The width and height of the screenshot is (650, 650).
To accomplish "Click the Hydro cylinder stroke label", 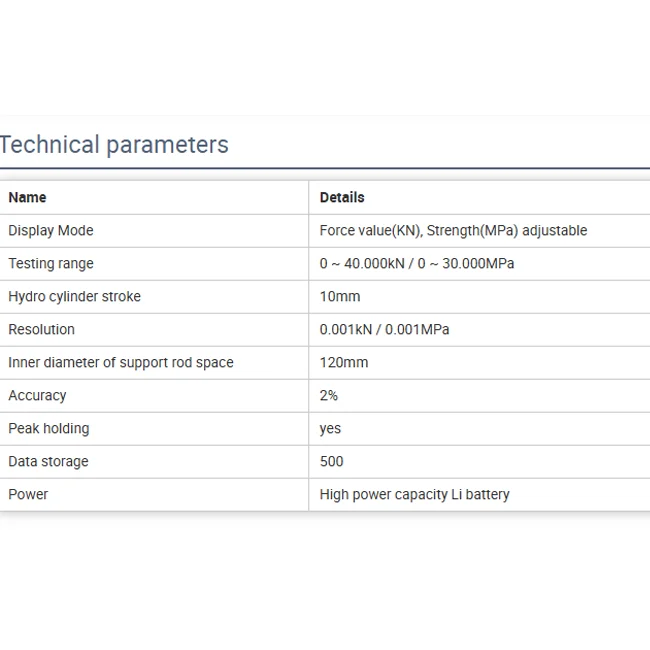I will tap(75, 296).
